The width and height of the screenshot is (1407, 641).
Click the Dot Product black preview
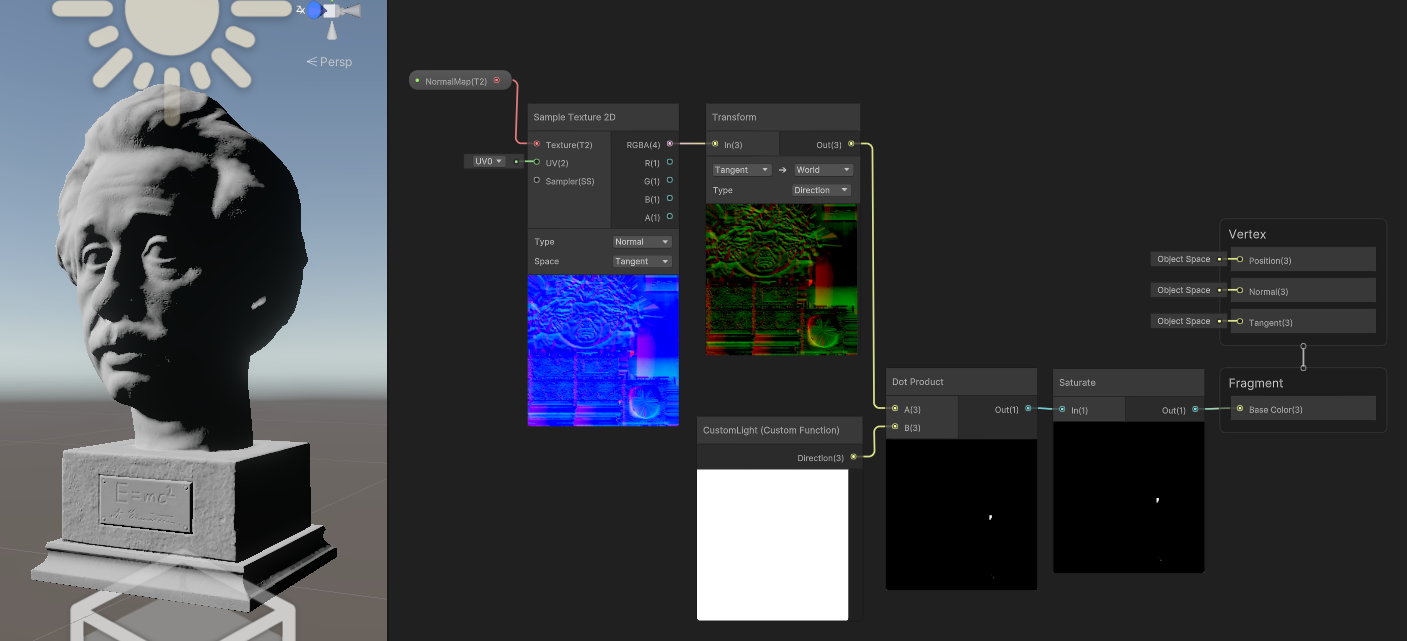pos(962,514)
